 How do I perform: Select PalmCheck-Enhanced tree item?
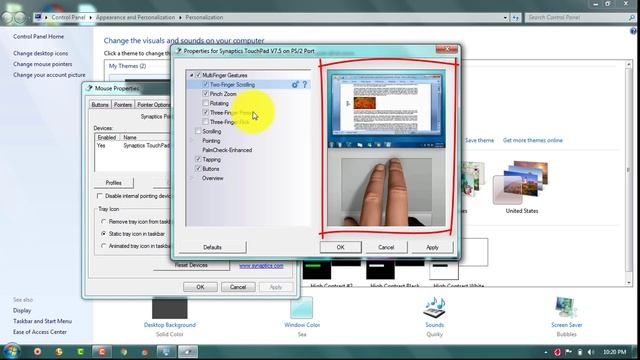pyautogui.click(x=227, y=150)
